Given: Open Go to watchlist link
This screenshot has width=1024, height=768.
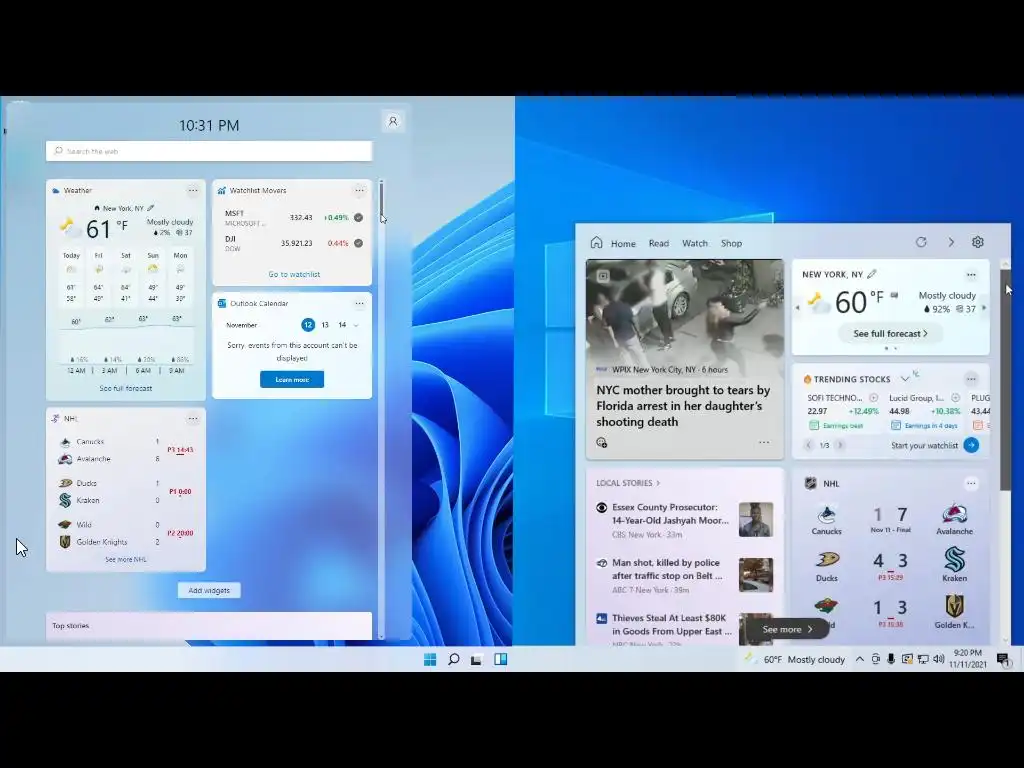Looking at the screenshot, I should point(294,274).
